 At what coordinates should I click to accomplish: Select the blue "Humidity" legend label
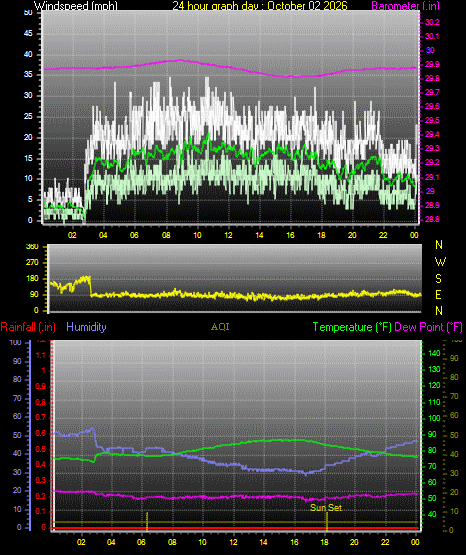click(x=86, y=327)
